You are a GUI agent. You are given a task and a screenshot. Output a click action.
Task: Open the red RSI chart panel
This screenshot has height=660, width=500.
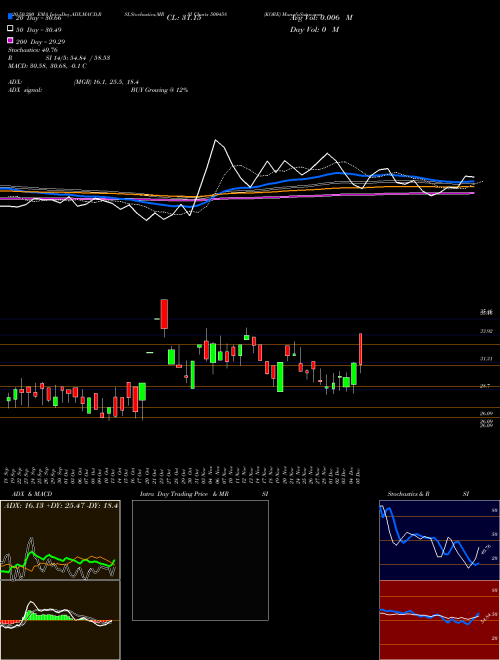point(439,620)
